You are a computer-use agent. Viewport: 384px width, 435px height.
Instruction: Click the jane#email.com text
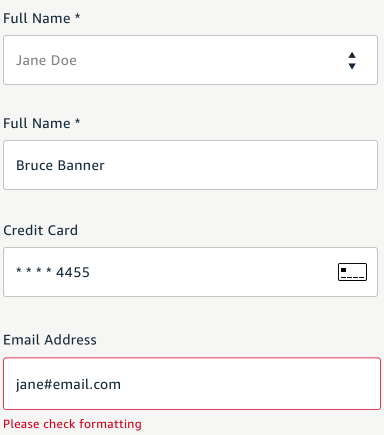point(68,385)
